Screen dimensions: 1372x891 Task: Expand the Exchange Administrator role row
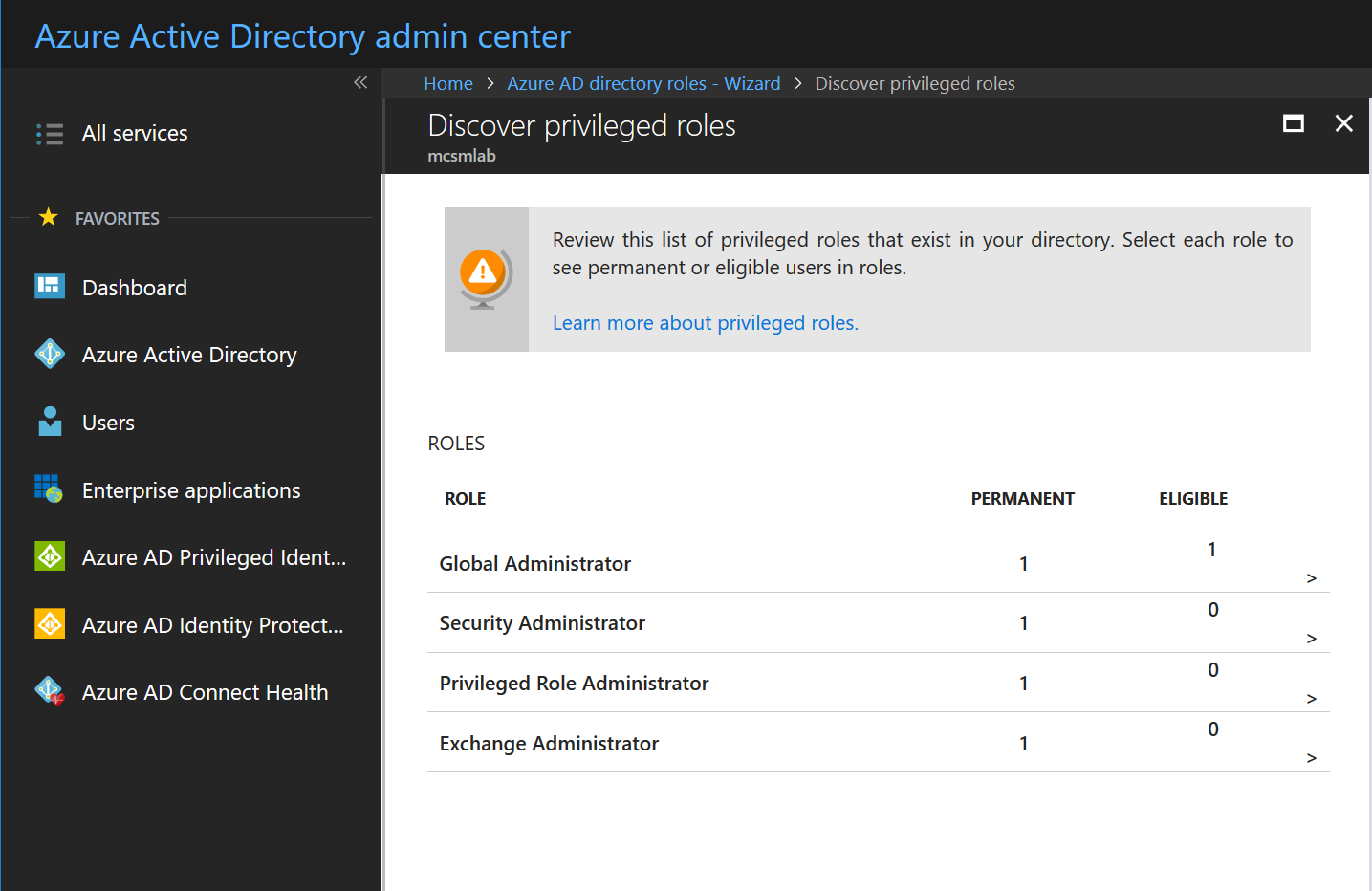1311,757
